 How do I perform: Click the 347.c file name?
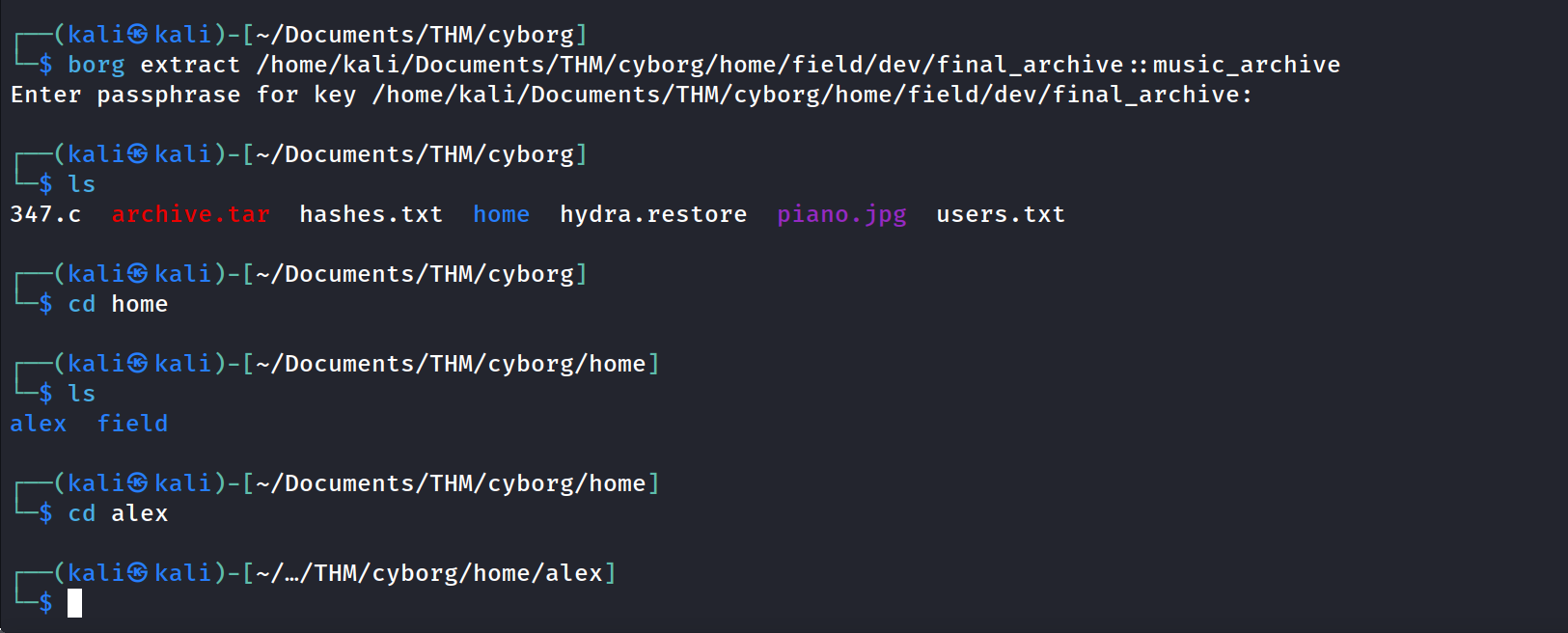pyautogui.click(x=45, y=214)
